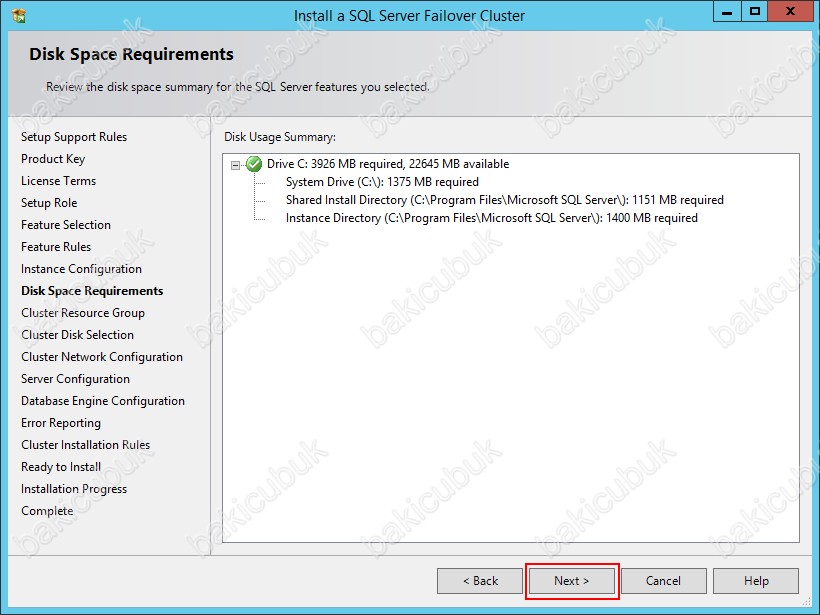
Task: Select Disk Space Requirements step in sidebar
Action: (92, 291)
